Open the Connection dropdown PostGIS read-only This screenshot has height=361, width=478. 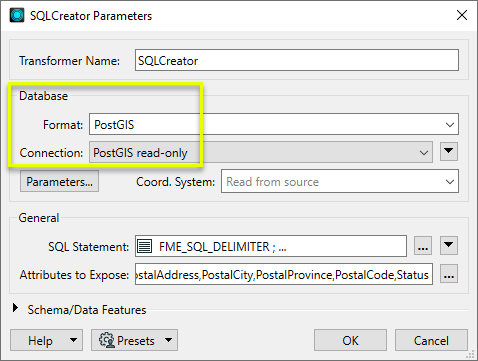click(x=261, y=152)
